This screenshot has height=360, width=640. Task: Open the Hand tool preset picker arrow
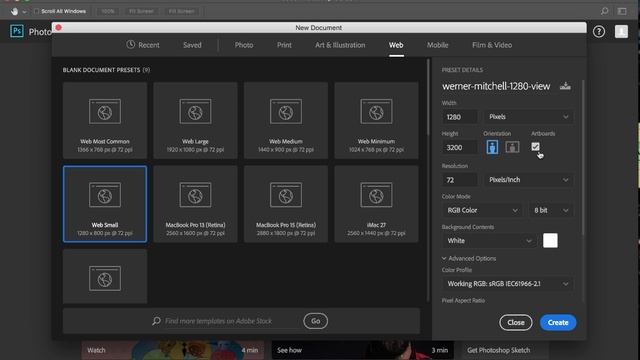(24, 12)
